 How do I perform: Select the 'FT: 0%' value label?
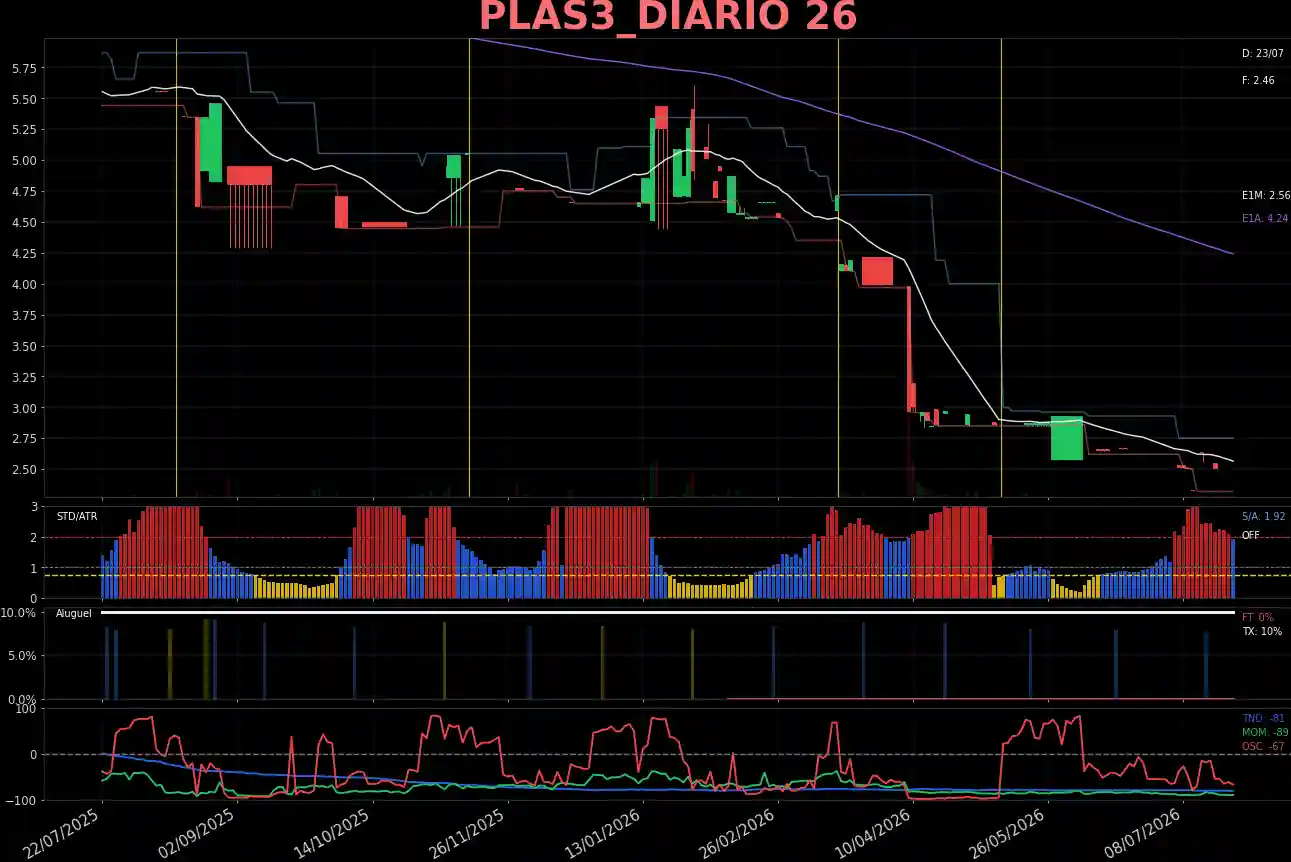1257,617
